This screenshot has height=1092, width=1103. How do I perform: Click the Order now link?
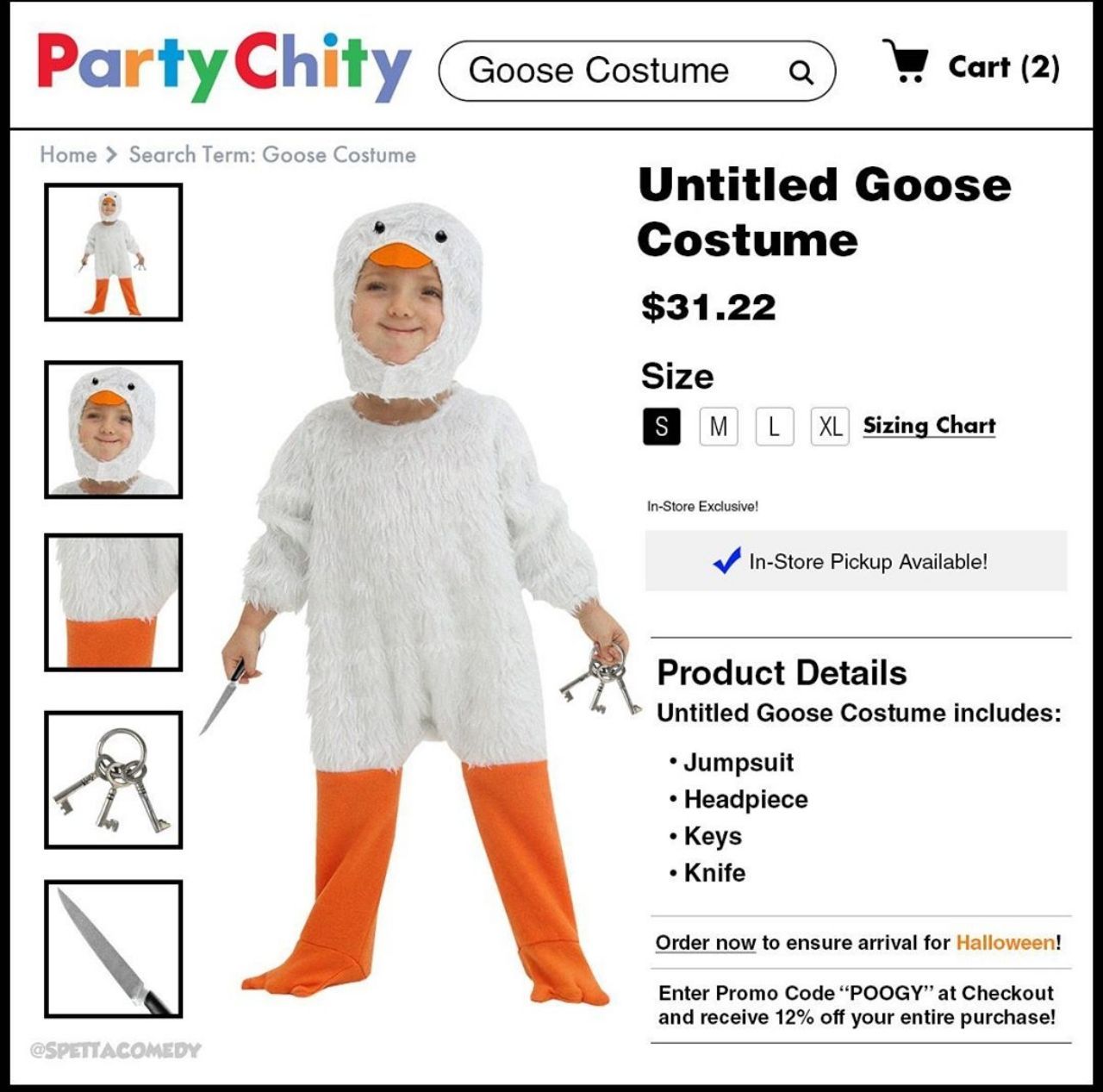tap(705, 943)
